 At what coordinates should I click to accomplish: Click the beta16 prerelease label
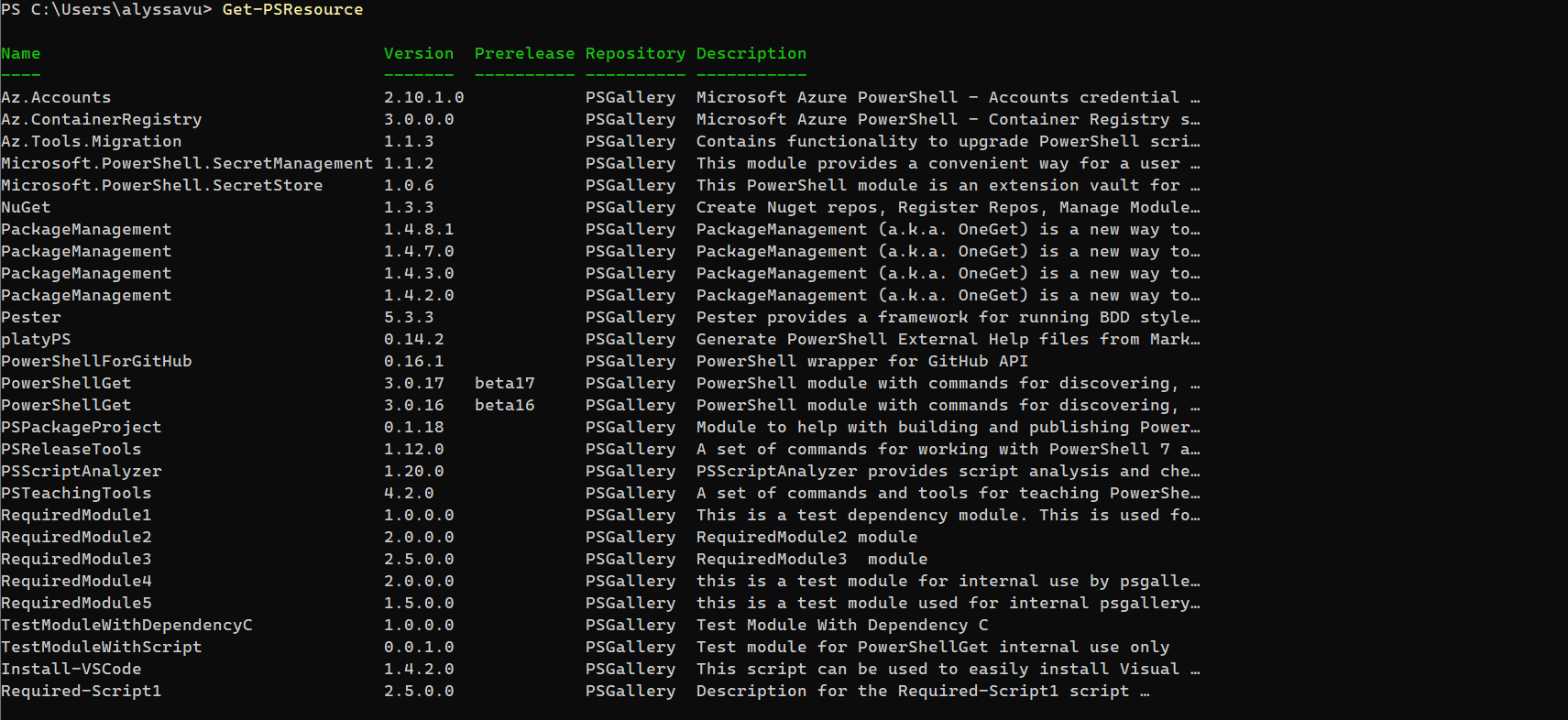tap(505, 405)
